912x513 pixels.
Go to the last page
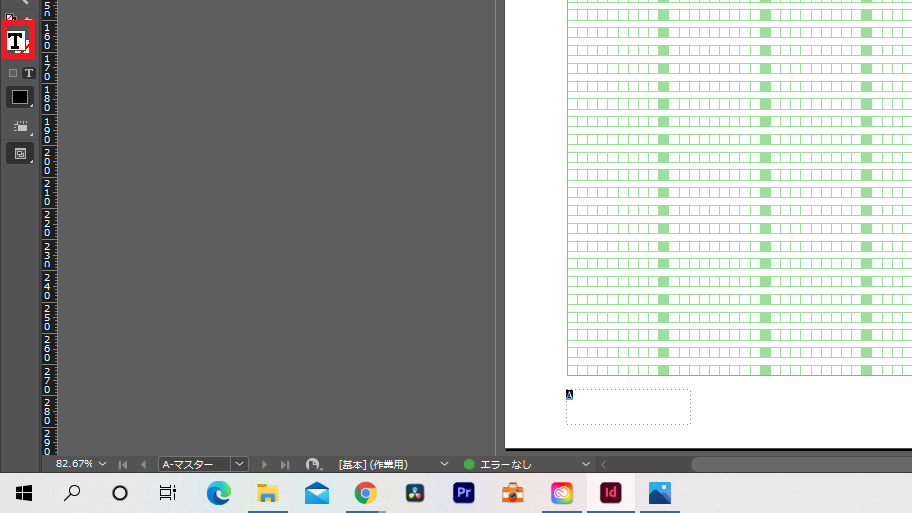click(x=285, y=465)
